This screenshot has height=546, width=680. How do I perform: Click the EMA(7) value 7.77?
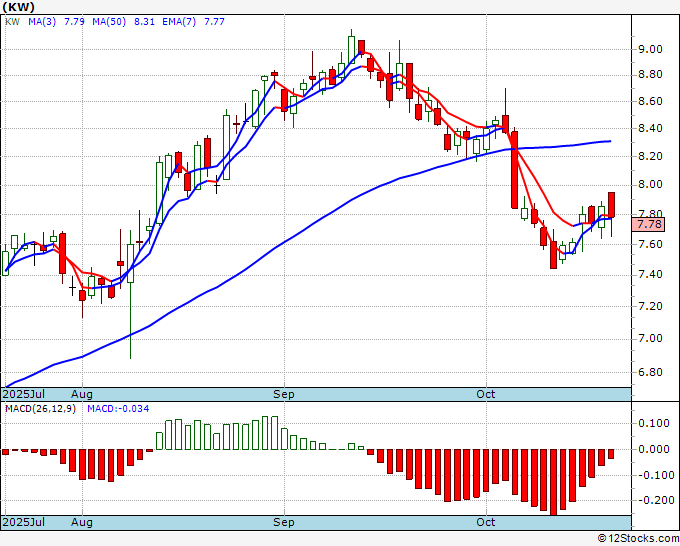coord(214,22)
